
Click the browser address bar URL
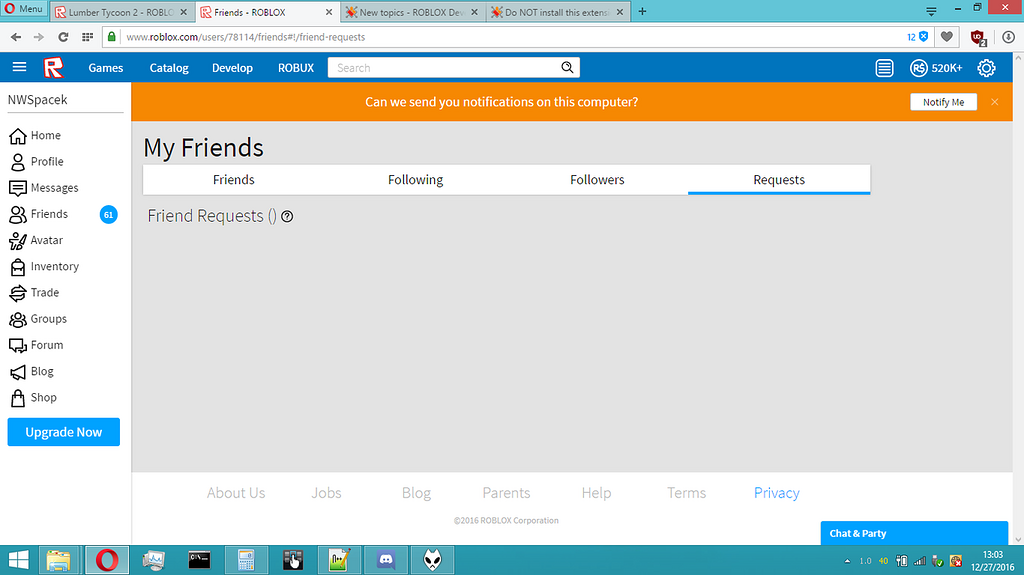coord(246,37)
